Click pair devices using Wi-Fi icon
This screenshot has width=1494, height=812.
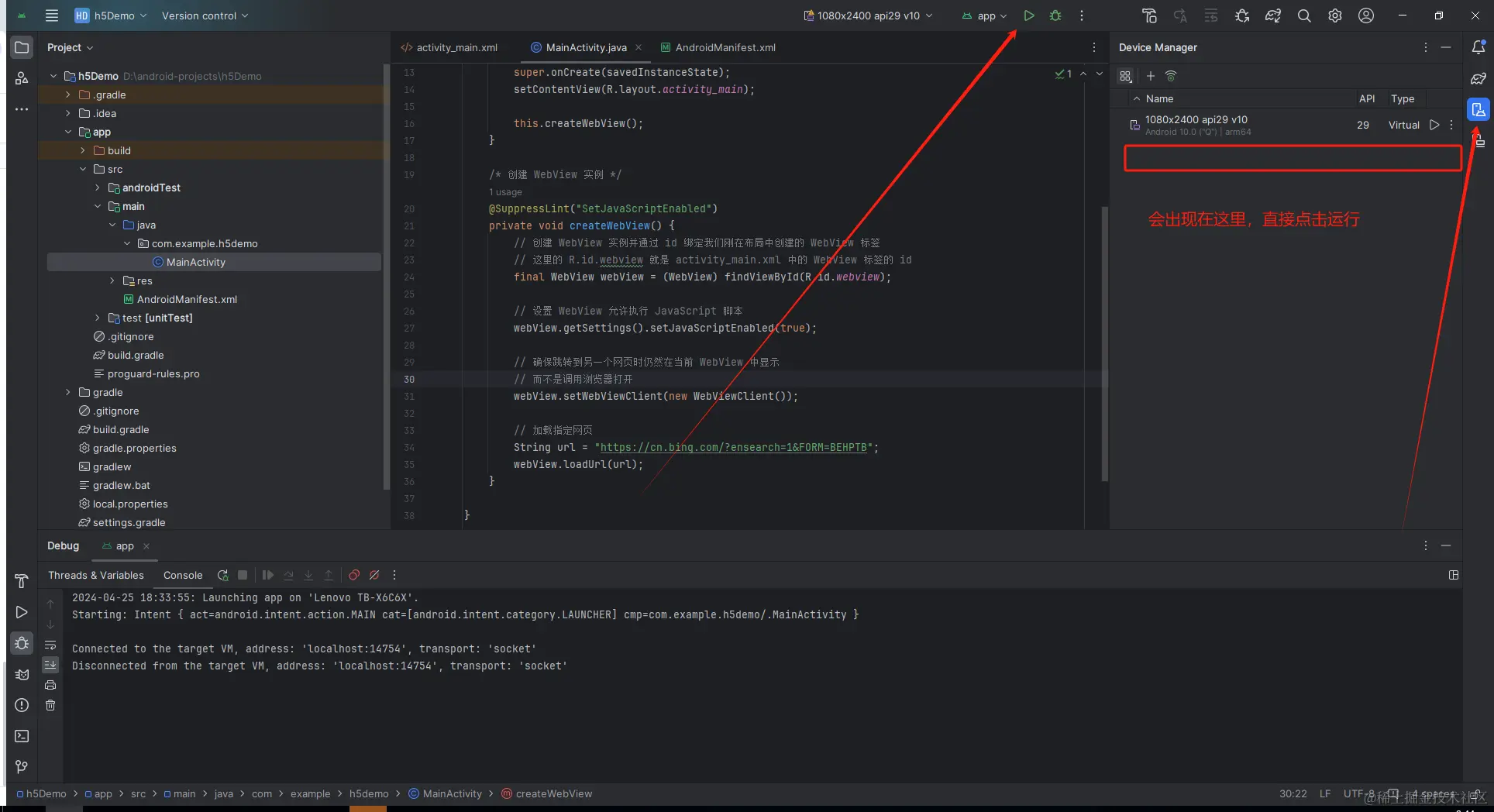pos(1171,76)
